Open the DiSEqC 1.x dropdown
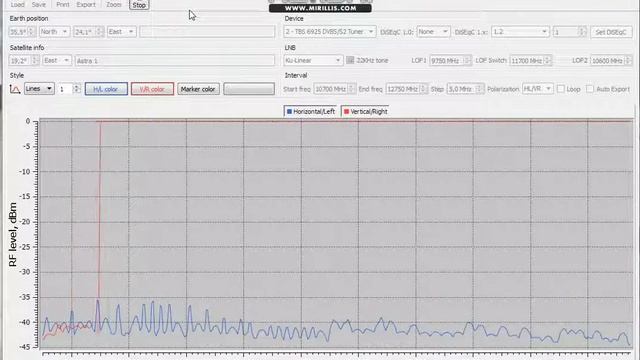This screenshot has width=640, height=360. (520, 31)
